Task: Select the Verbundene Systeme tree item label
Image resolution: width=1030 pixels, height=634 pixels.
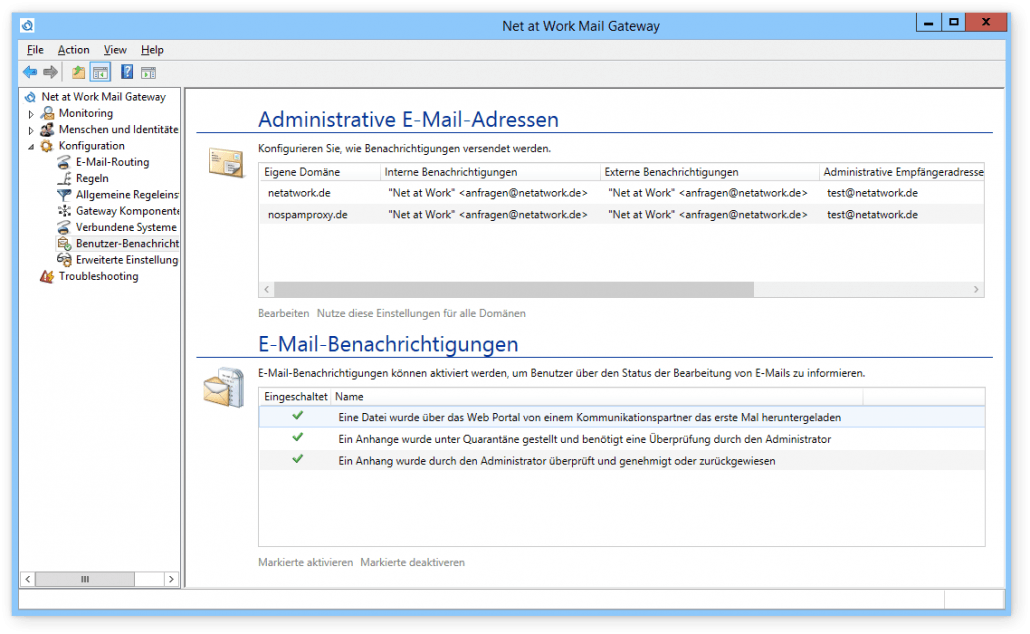Action: (x=126, y=227)
